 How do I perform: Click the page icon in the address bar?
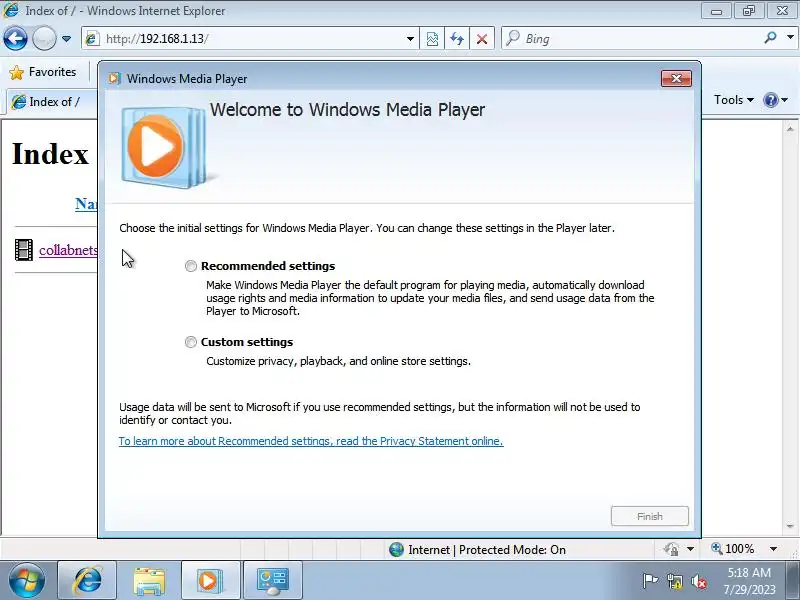(x=92, y=39)
